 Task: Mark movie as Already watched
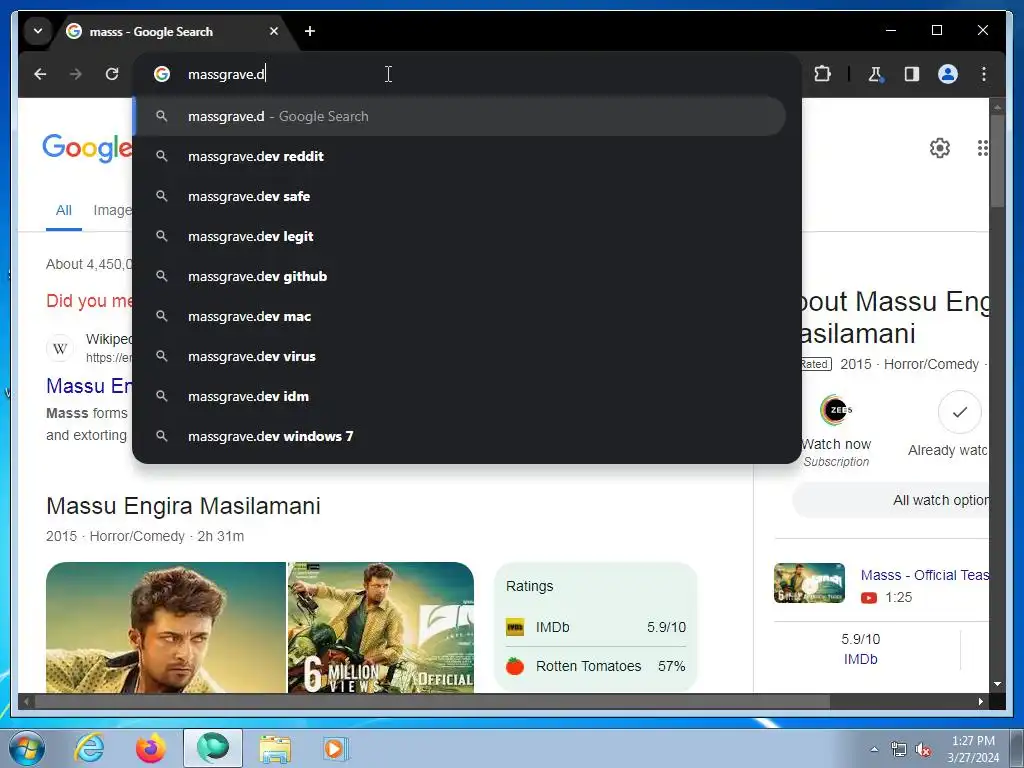[x=959, y=412]
